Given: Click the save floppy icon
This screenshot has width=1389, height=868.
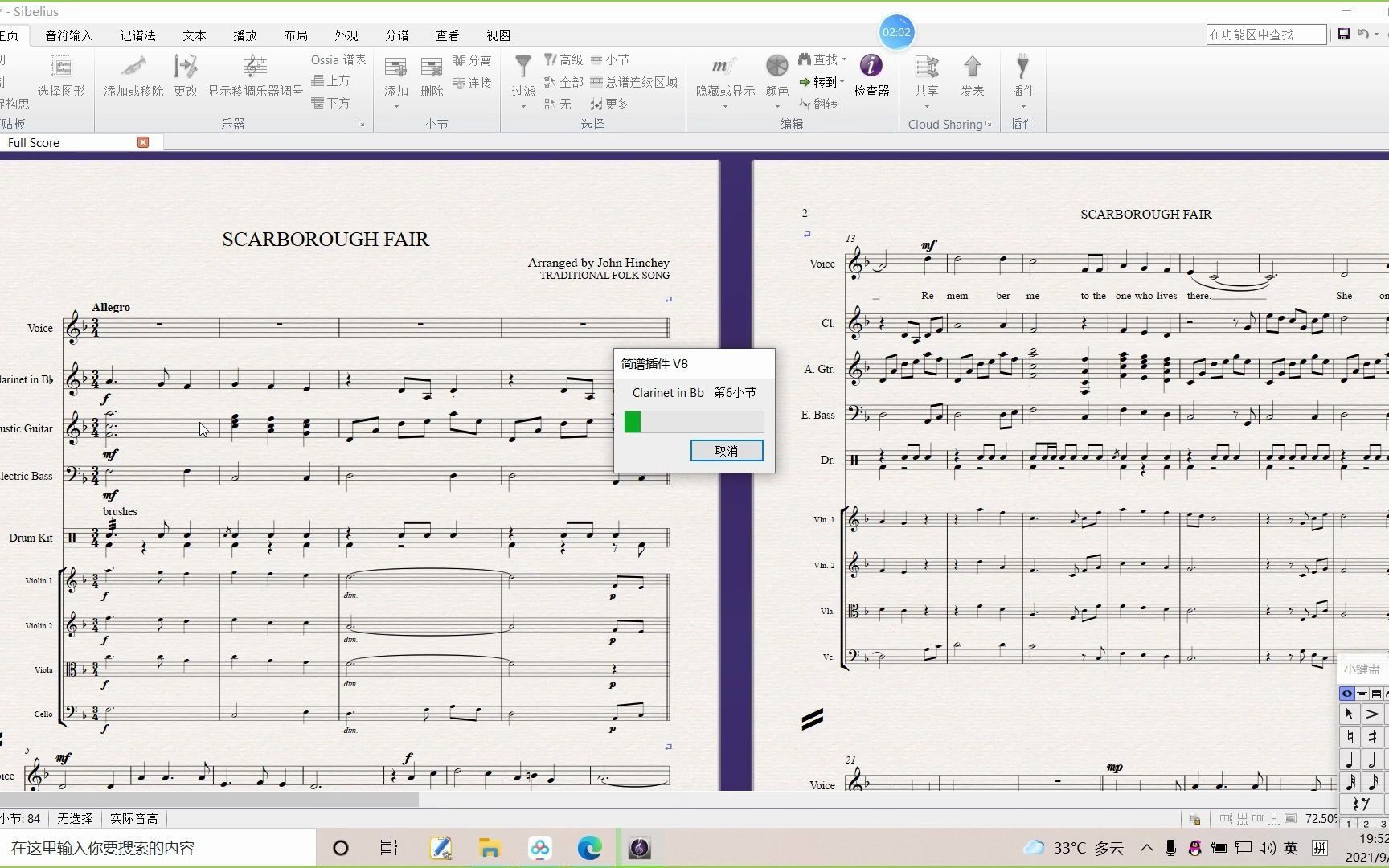Looking at the screenshot, I should [x=1344, y=34].
